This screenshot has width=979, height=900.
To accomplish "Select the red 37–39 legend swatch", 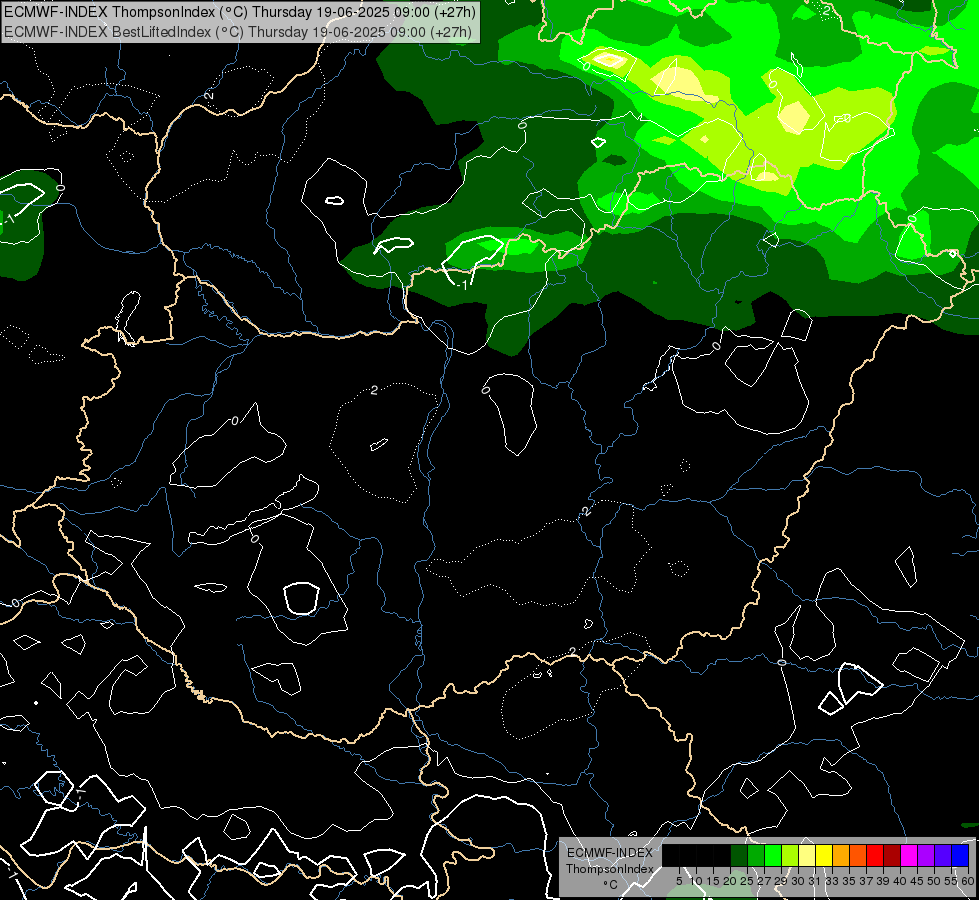I will 875,855.
